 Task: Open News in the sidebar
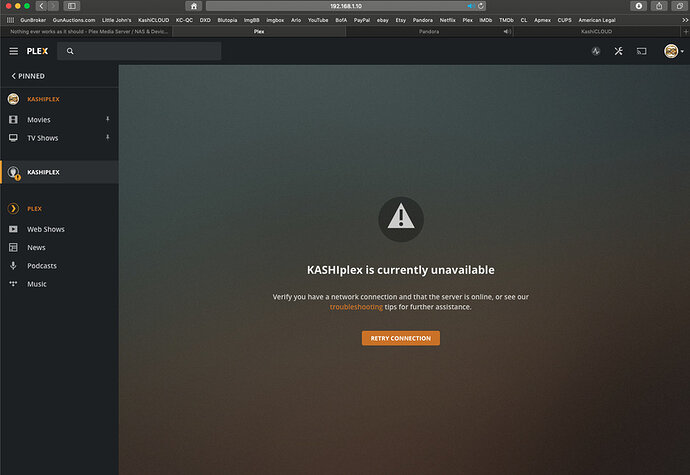[36, 247]
